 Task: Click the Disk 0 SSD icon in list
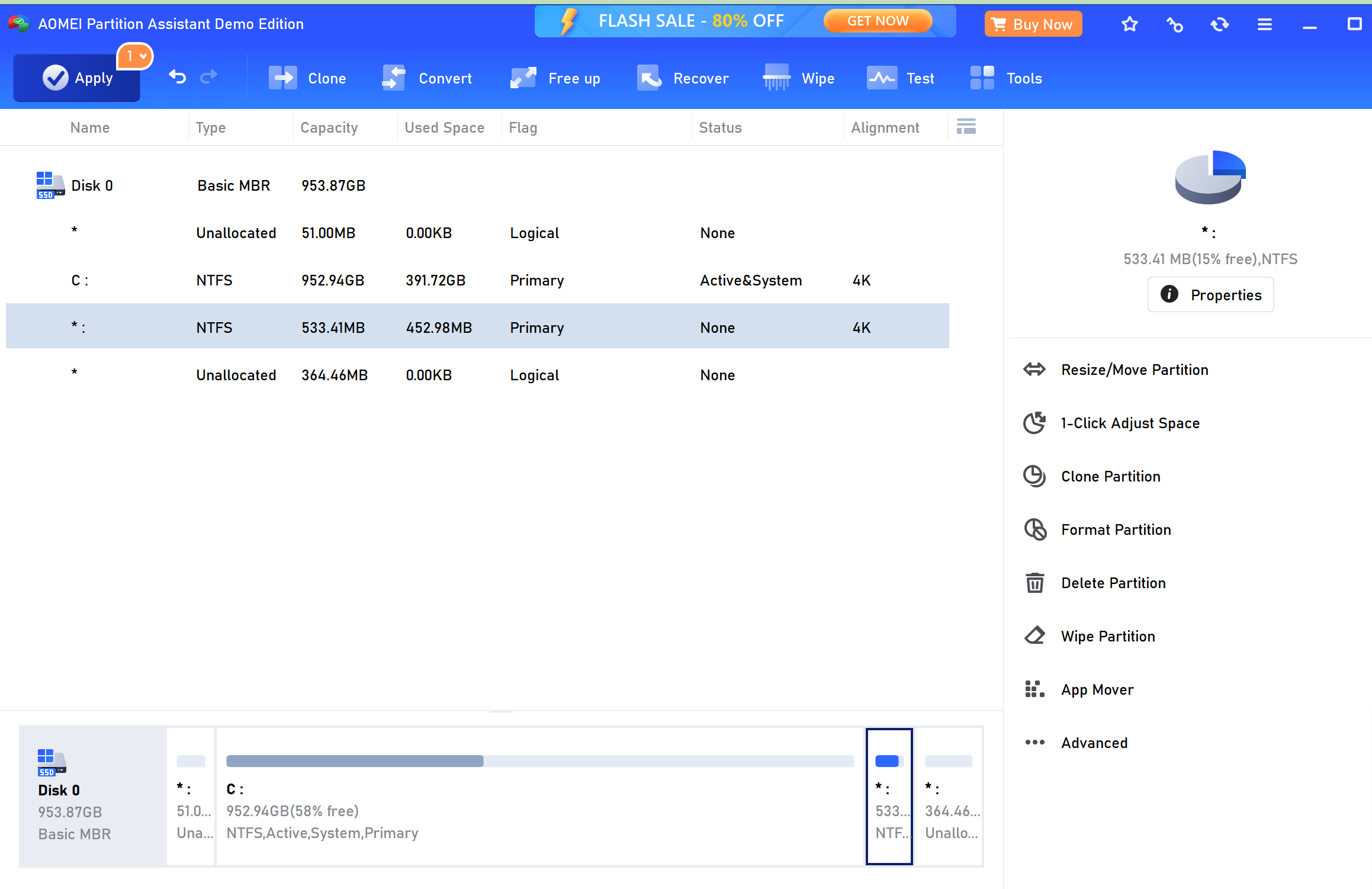50,185
